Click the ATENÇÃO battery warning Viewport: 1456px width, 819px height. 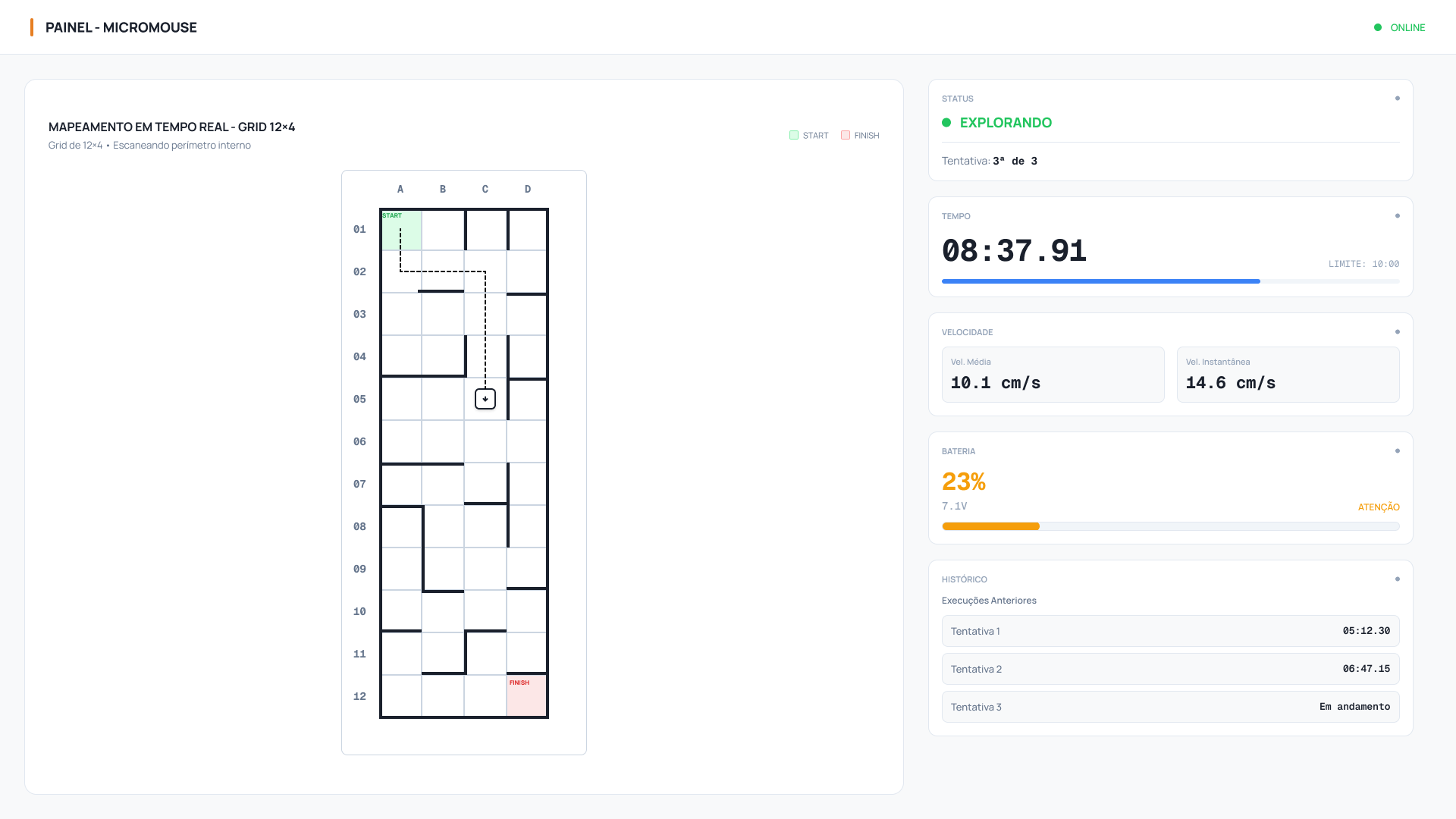point(1379,507)
